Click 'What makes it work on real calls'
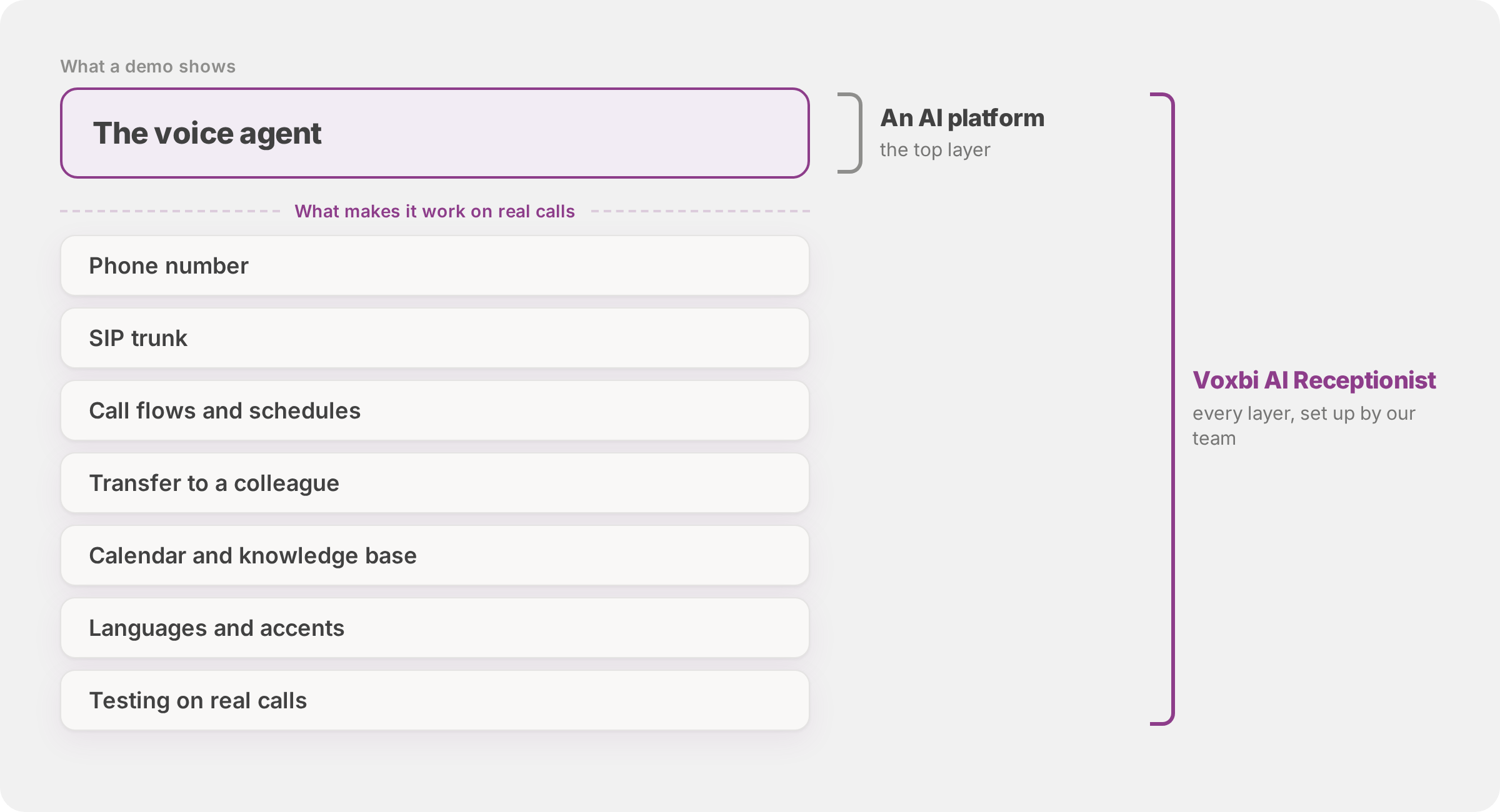This screenshot has width=1500, height=812. (435, 211)
